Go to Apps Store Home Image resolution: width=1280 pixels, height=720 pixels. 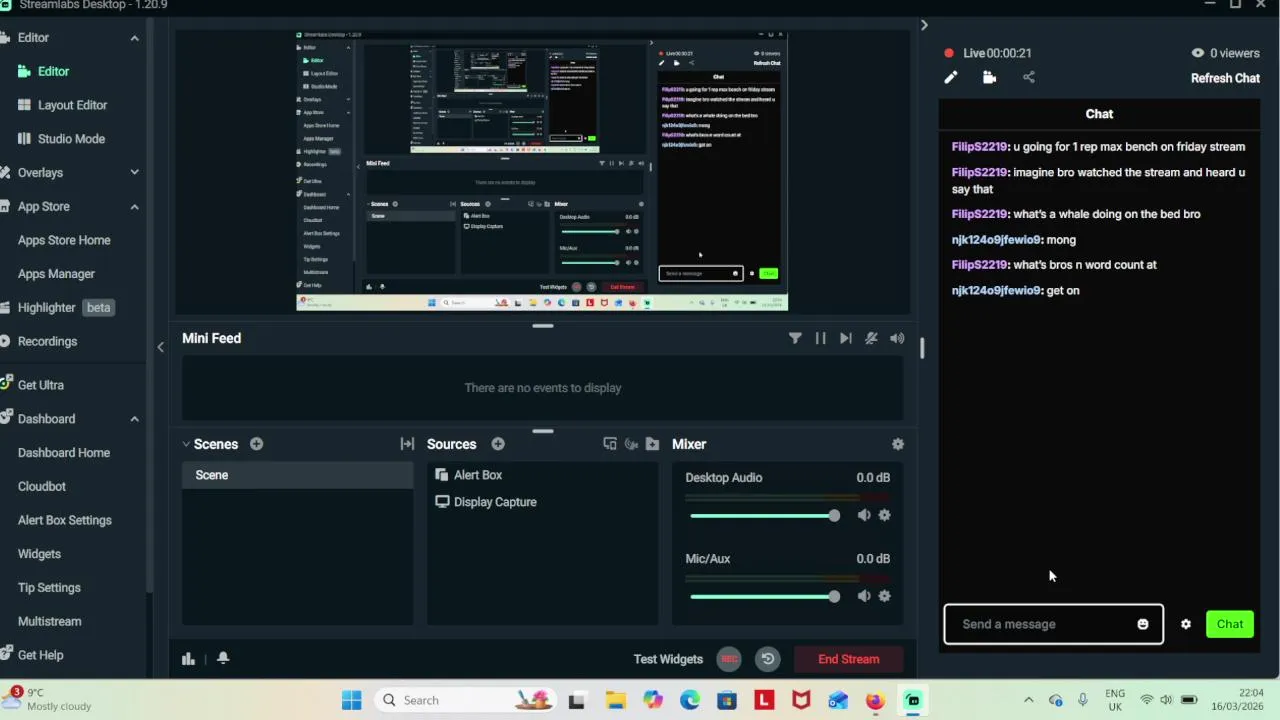pos(64,240)
